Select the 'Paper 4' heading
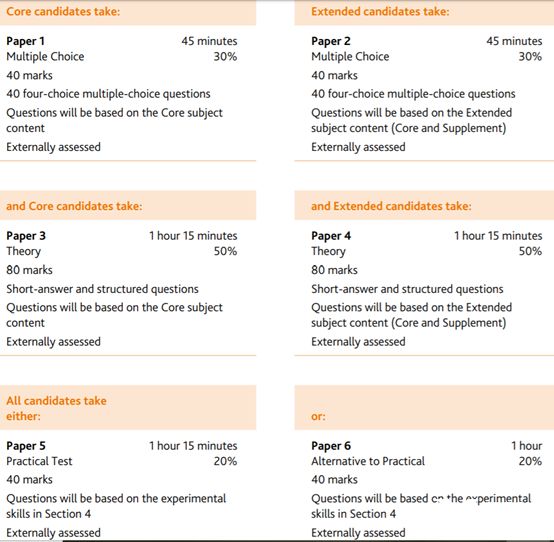Viewport: 554px width, 542px height. tap(331, 236)
